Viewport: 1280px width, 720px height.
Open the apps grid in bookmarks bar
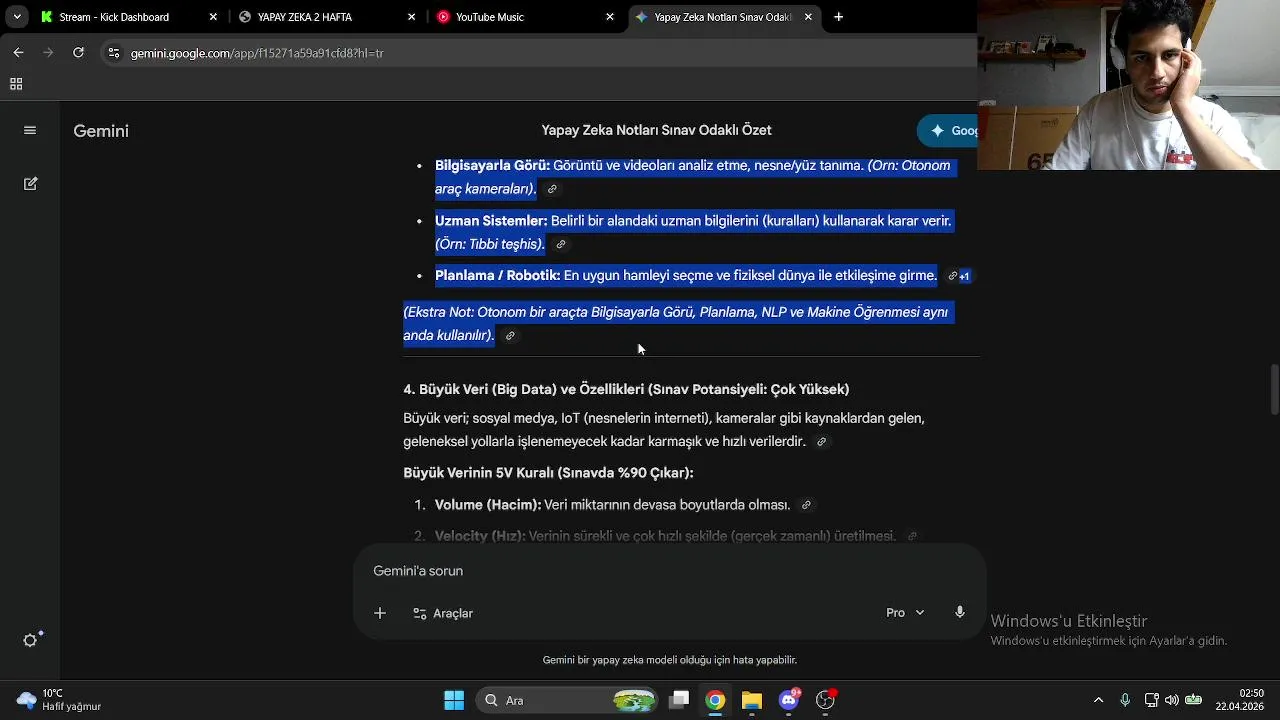pos(16,85)
